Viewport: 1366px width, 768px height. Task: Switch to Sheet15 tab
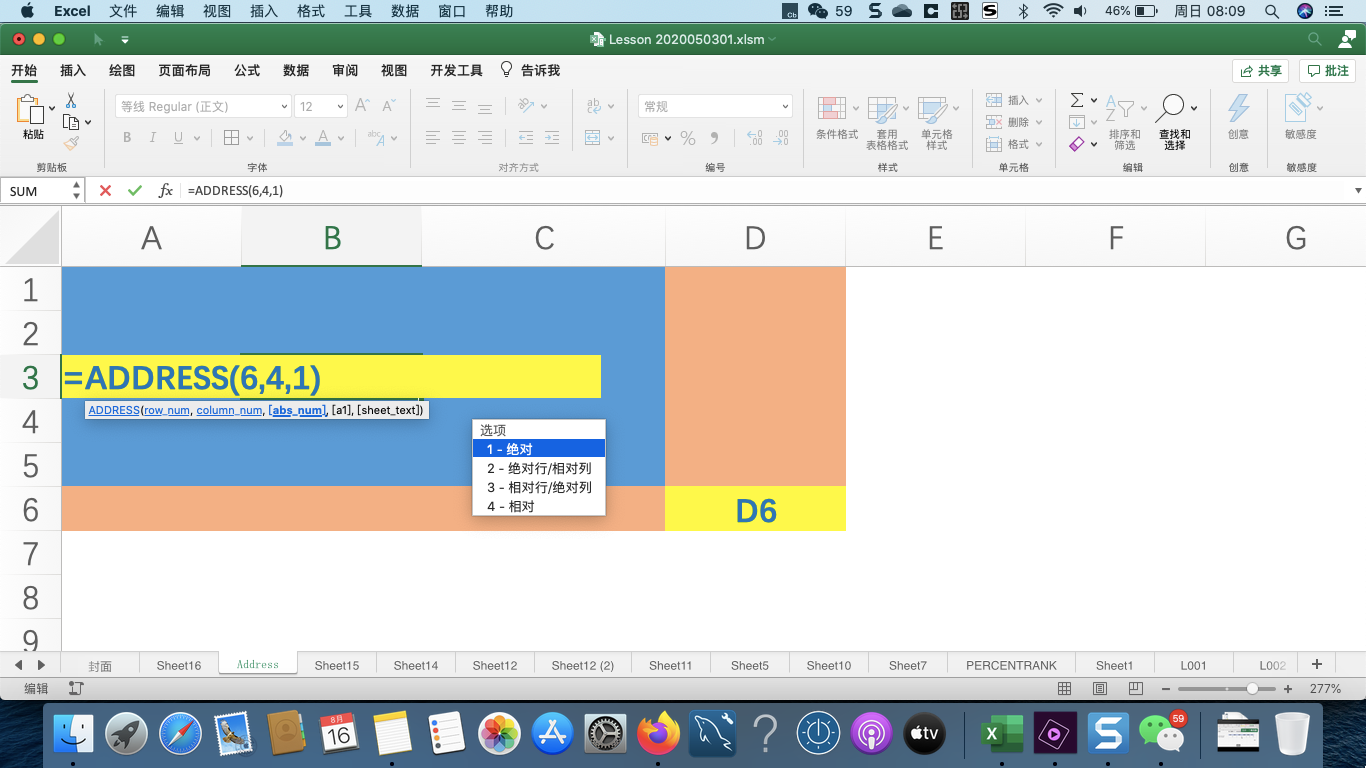tap(337, 665)
